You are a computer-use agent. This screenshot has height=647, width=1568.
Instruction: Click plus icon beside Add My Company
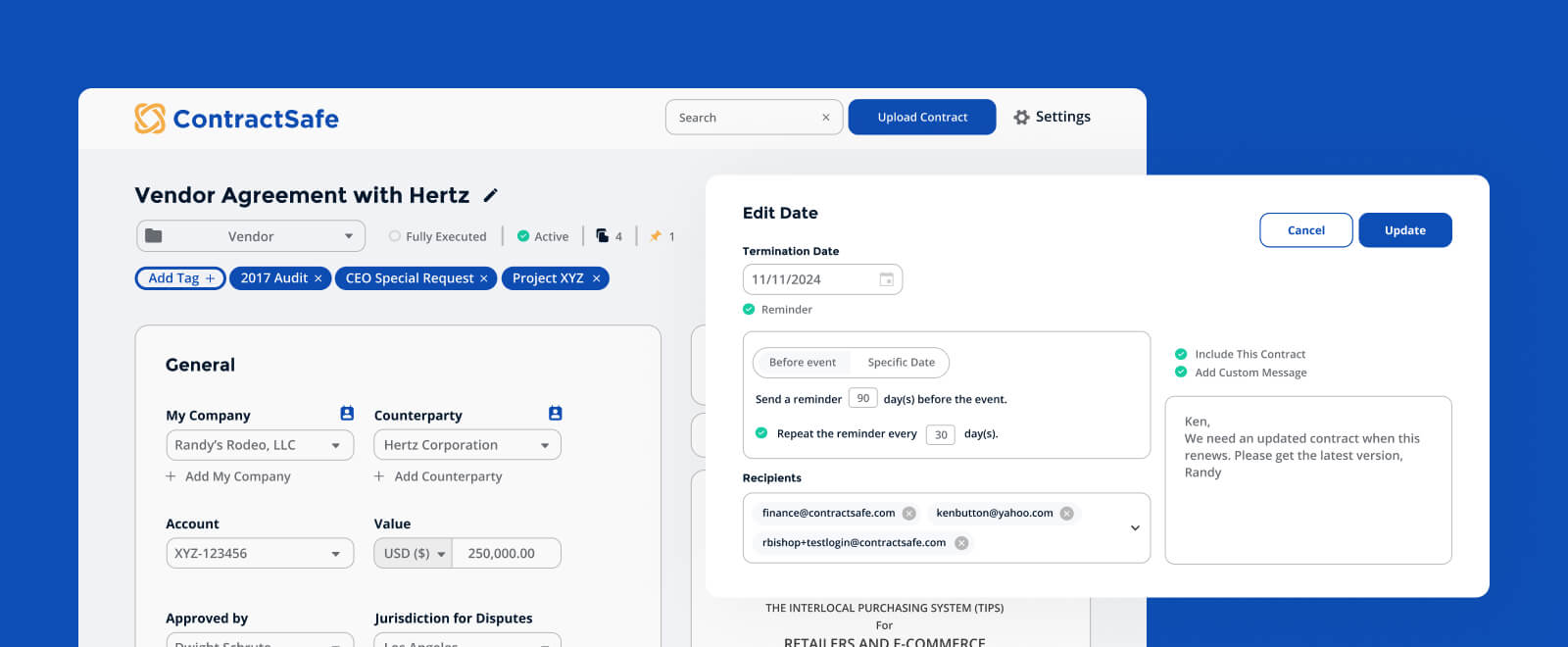coord(171,476)
